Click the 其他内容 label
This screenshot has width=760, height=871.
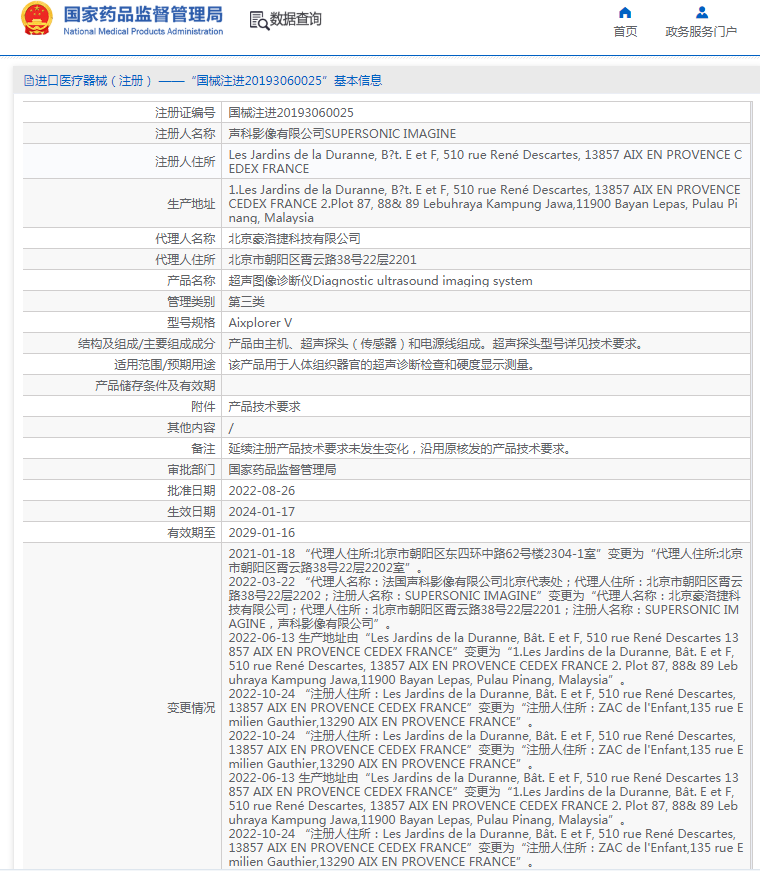coord(191,428)
